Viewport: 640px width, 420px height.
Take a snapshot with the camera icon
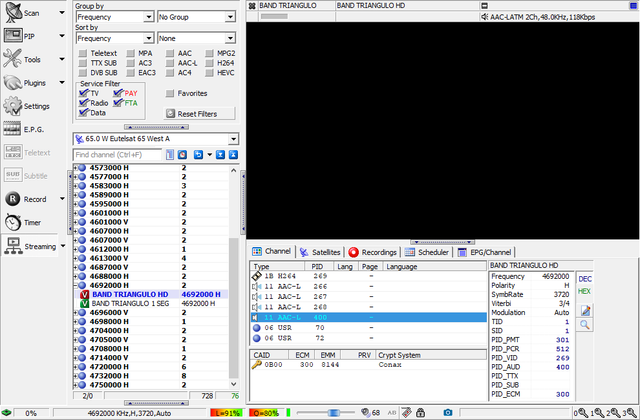[x=448, y=413]
